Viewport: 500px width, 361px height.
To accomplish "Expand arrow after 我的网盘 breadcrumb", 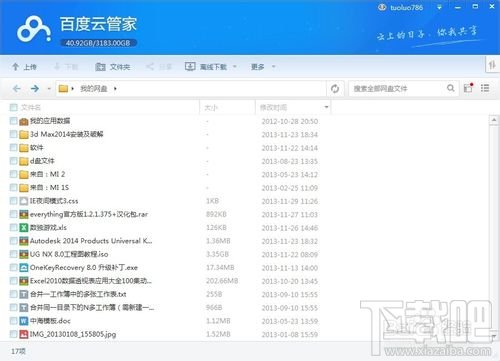I will pyautogui.click(x=115, y=89).
